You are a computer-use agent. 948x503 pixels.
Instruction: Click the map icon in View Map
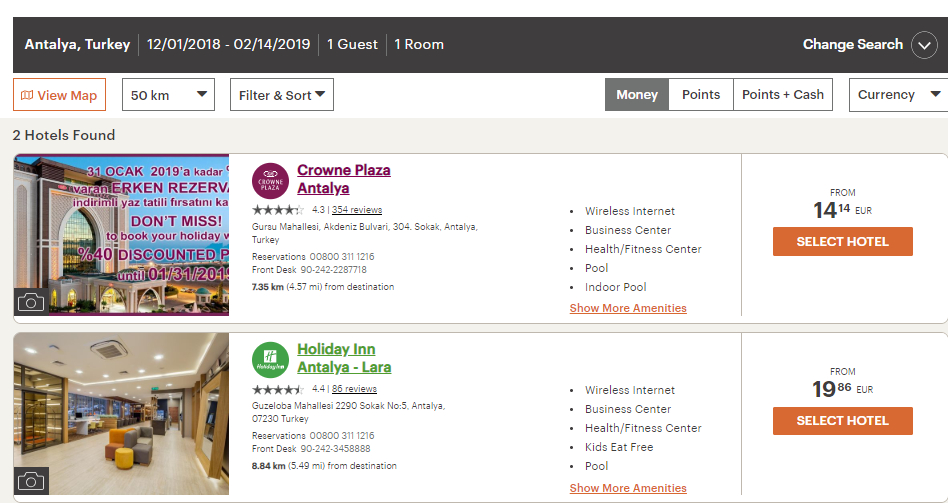pos(27,95)
